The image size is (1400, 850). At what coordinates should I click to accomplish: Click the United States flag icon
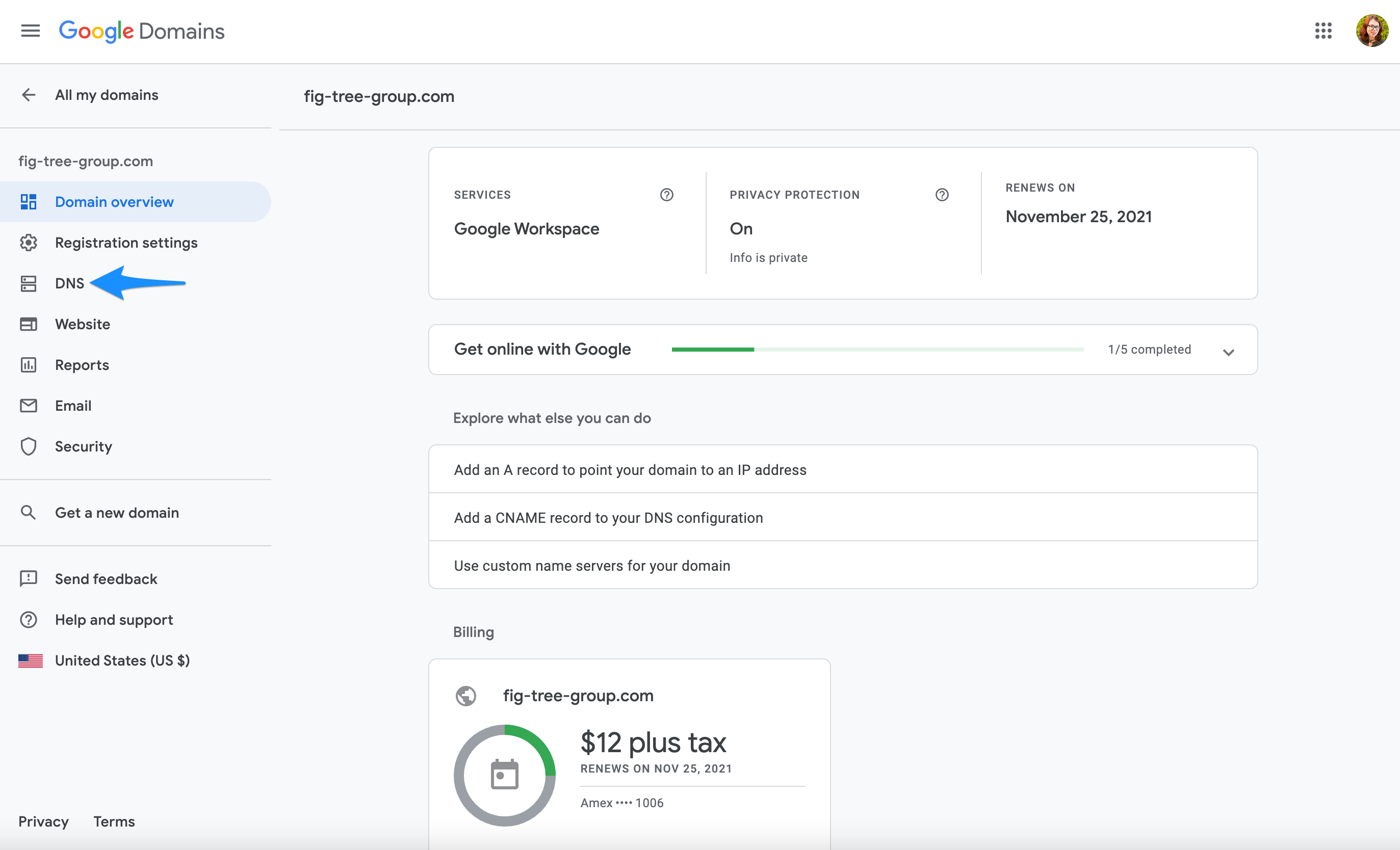click(30, 660)
